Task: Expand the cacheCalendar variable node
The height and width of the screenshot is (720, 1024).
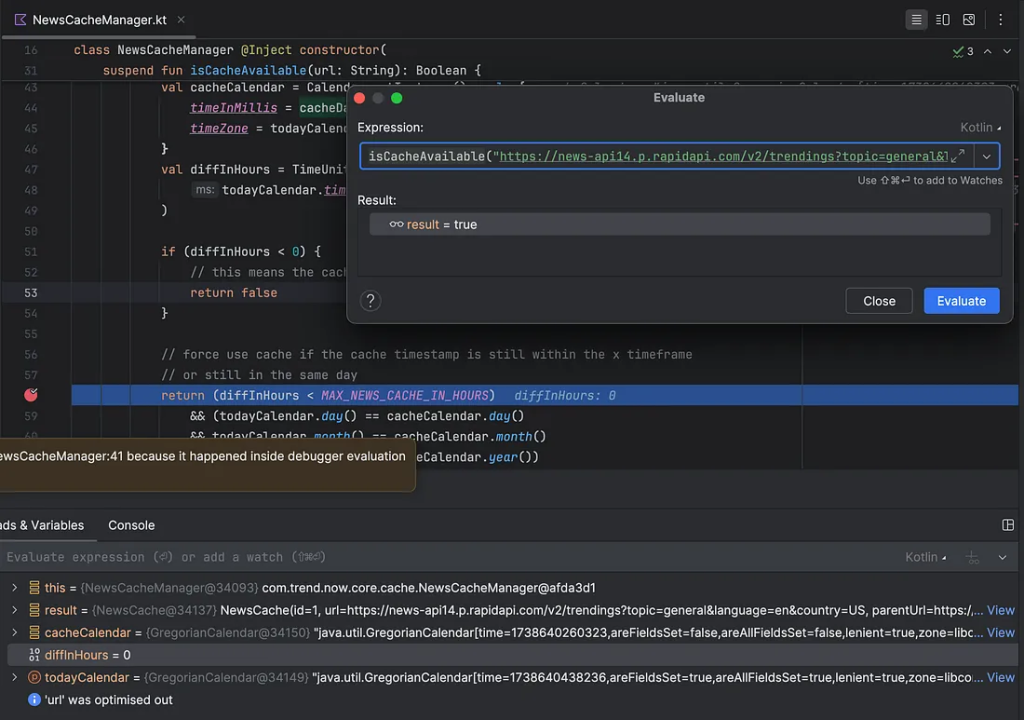Action: [x=14, y=632]
